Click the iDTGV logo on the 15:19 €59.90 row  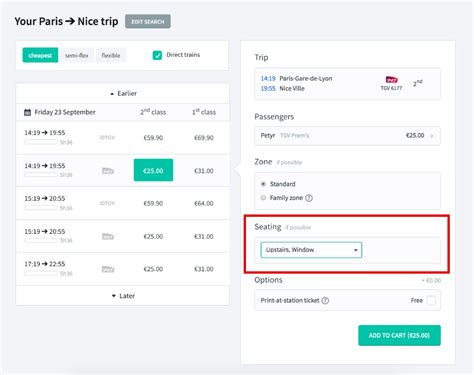(x=107, y=203)
